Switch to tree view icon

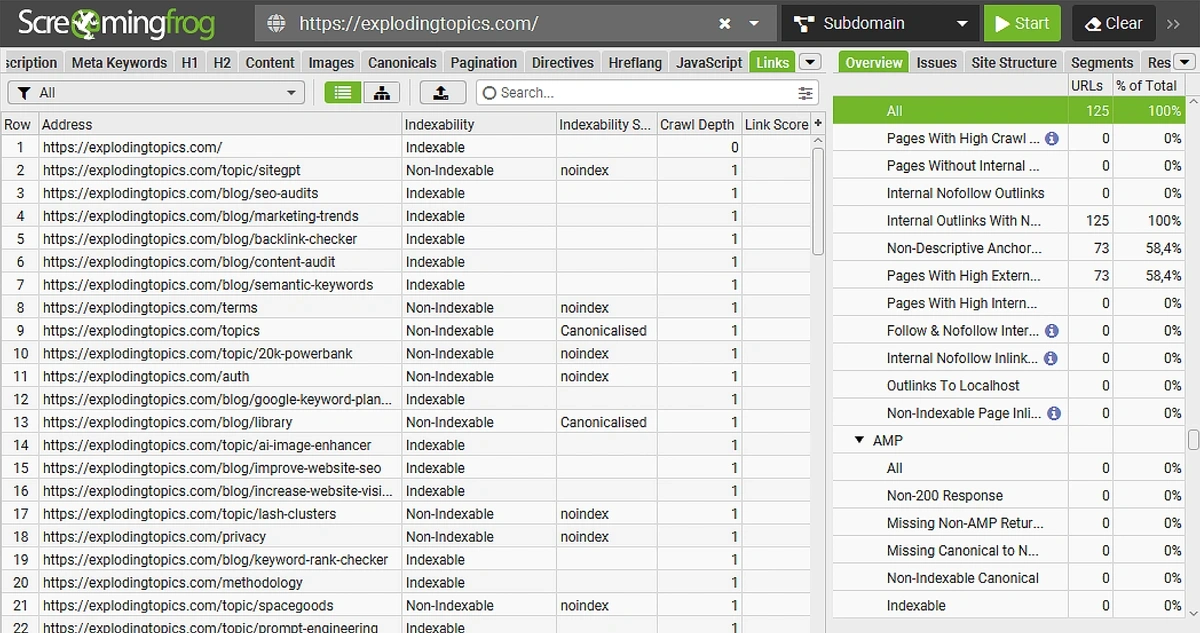pos(382,92)
